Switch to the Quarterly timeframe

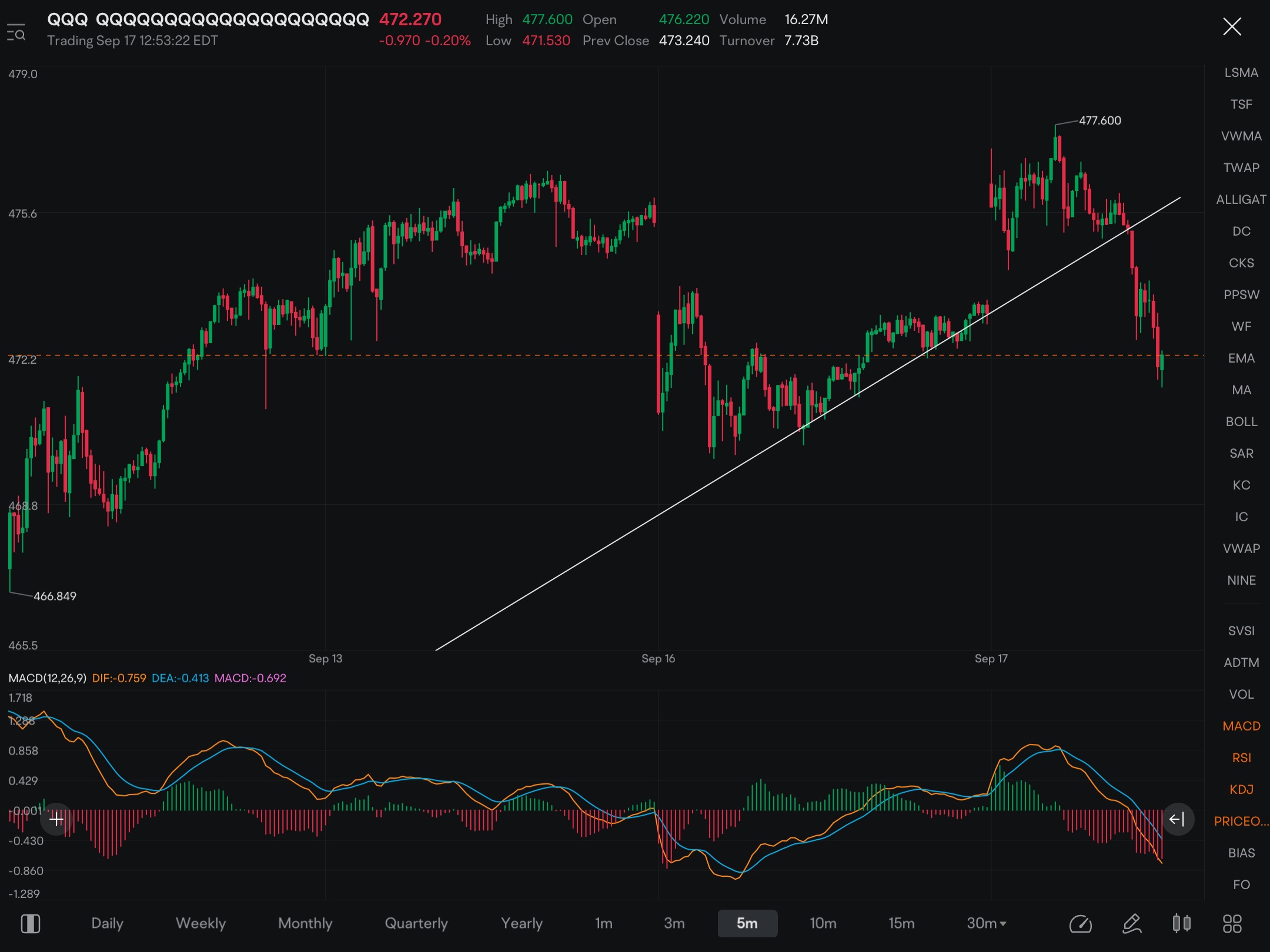416,923
